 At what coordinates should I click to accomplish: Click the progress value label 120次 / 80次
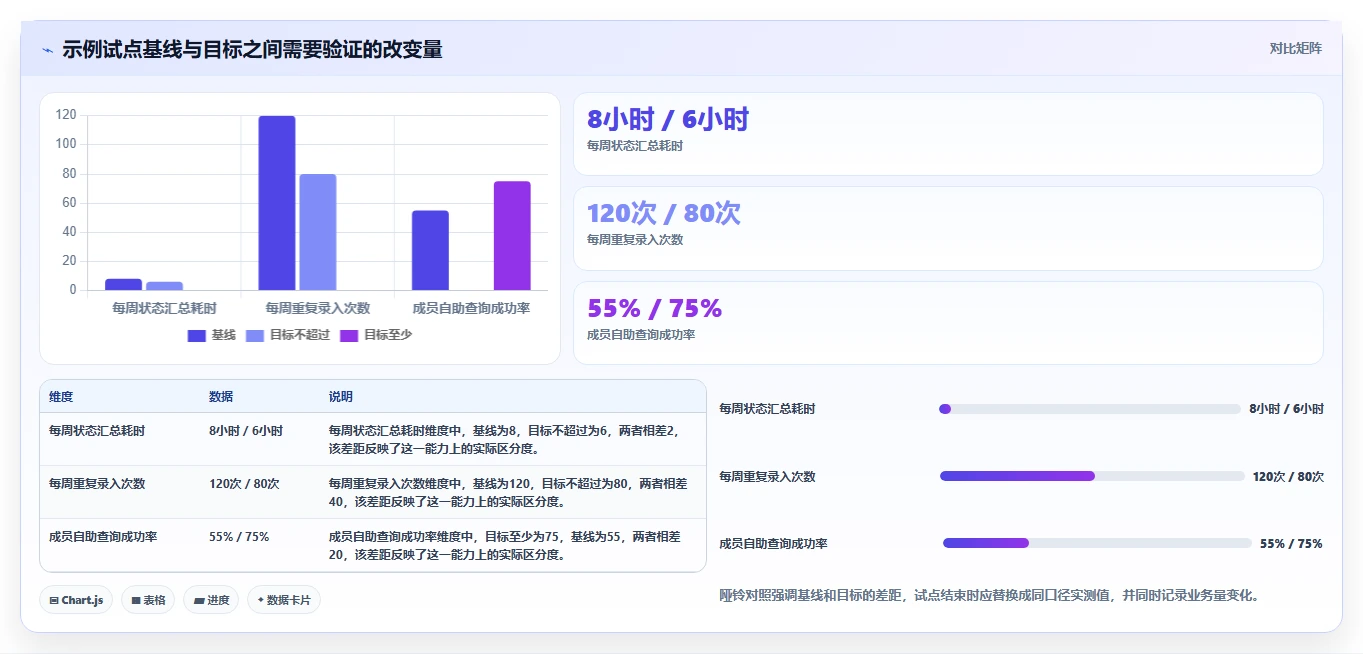point(1288,477)
